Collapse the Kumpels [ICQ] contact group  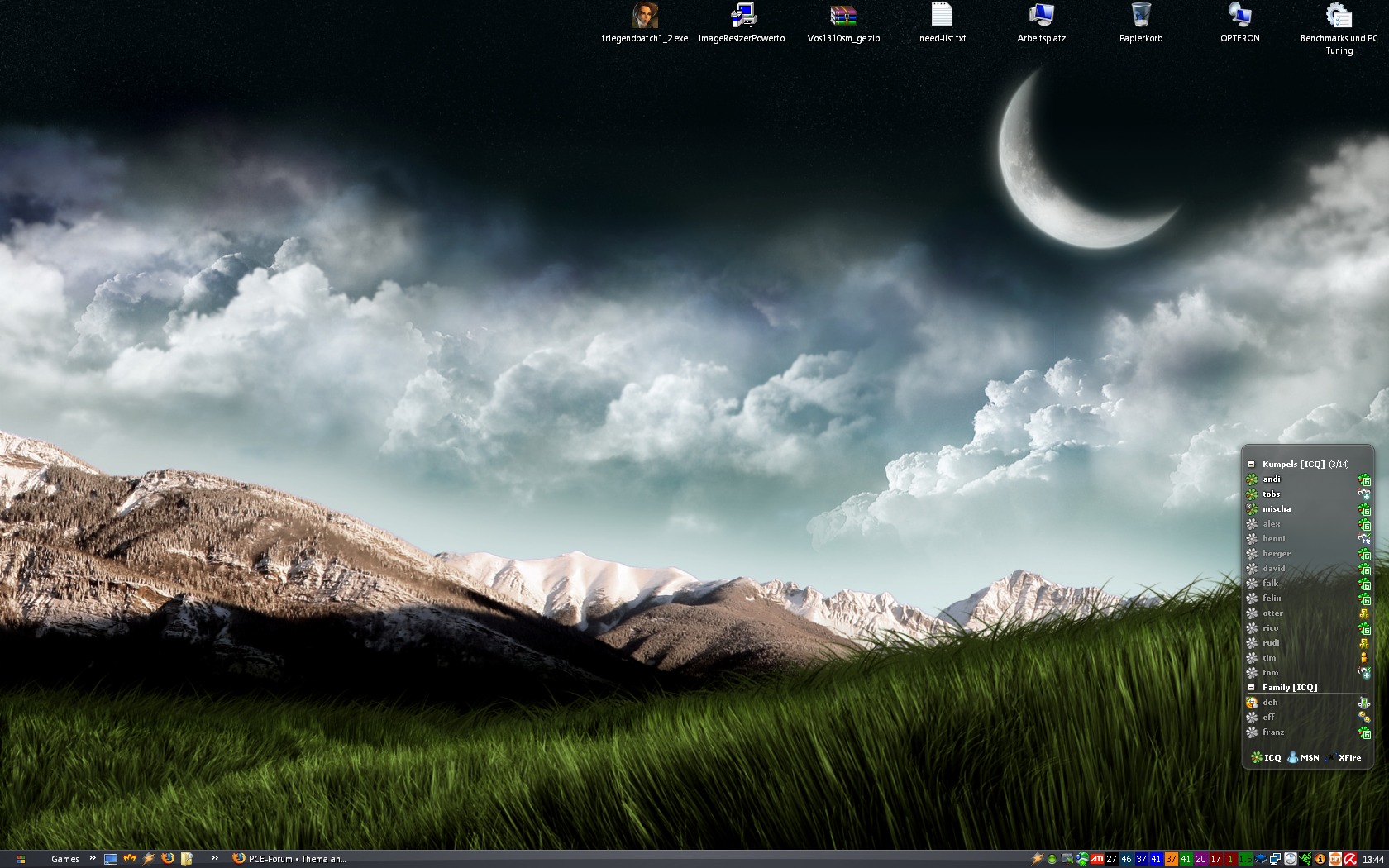(1252, 465)
